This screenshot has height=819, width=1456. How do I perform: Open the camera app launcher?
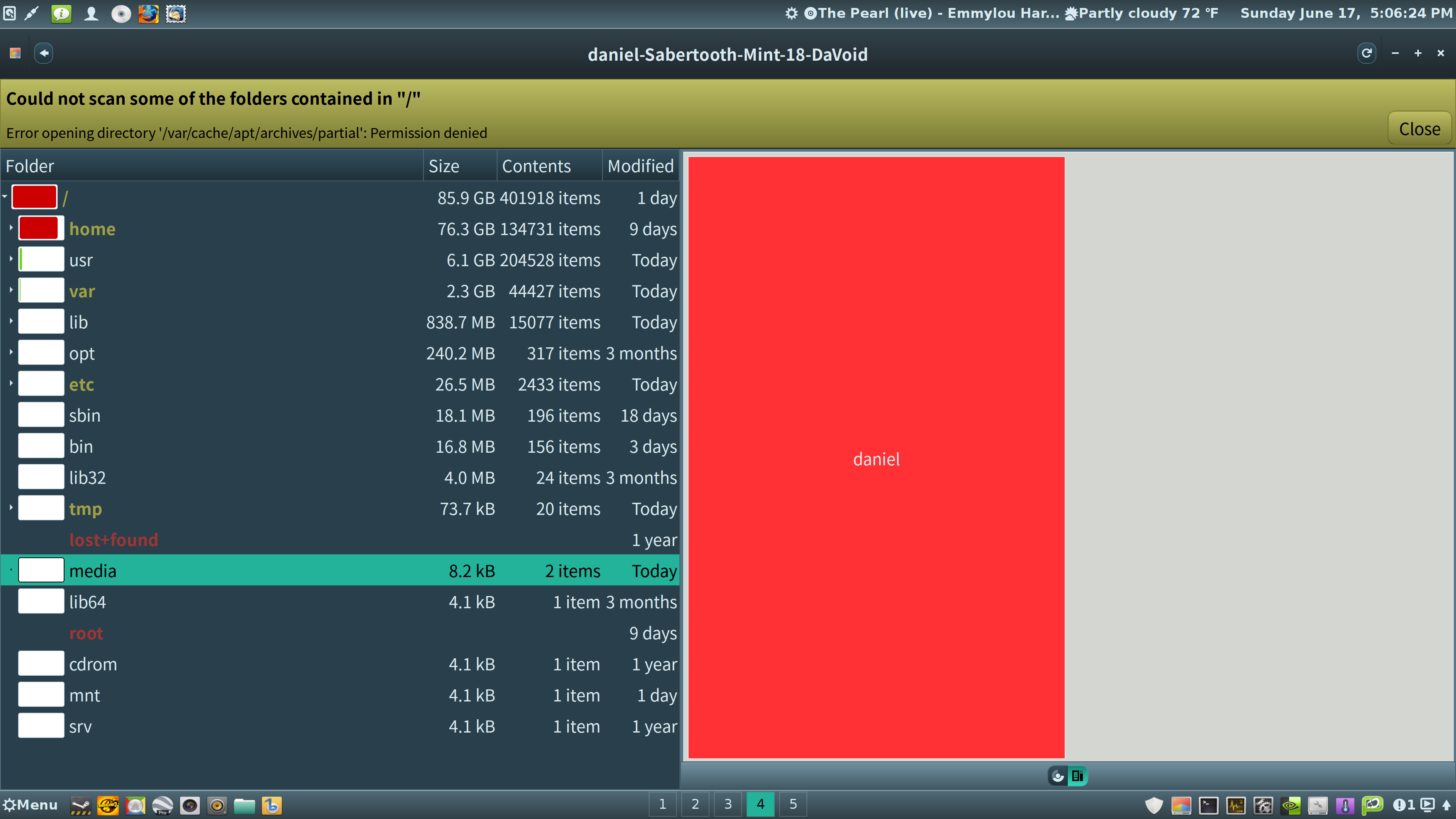pos(190,805)
